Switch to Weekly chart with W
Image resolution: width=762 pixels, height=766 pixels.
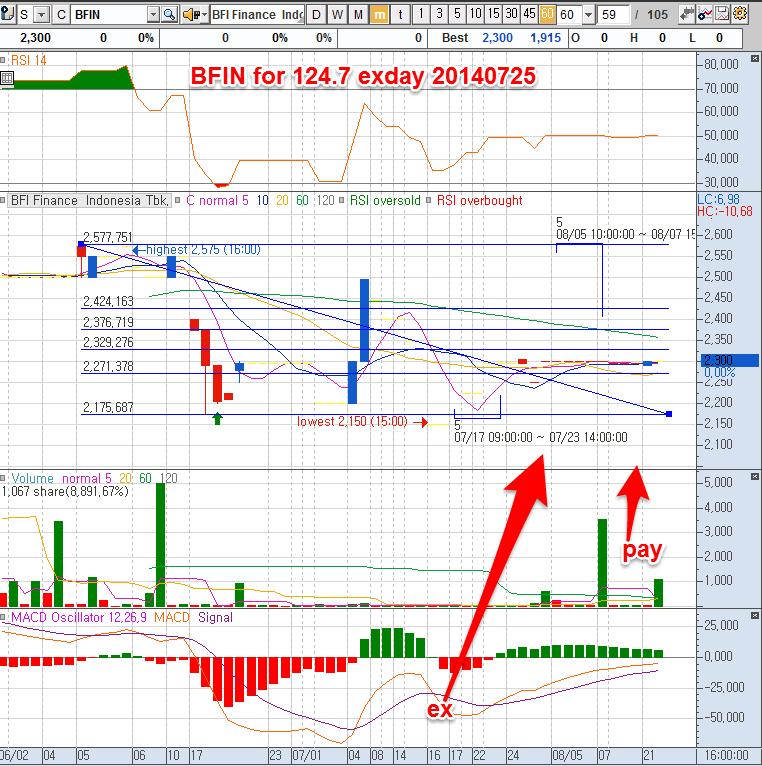[337, 15]
